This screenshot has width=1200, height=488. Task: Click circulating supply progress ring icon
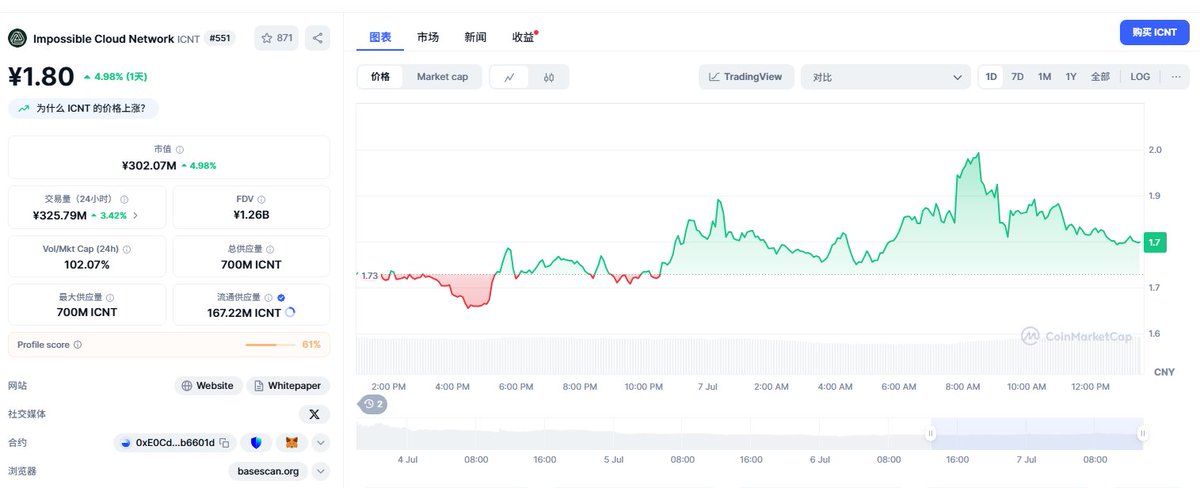click(290, 312)
